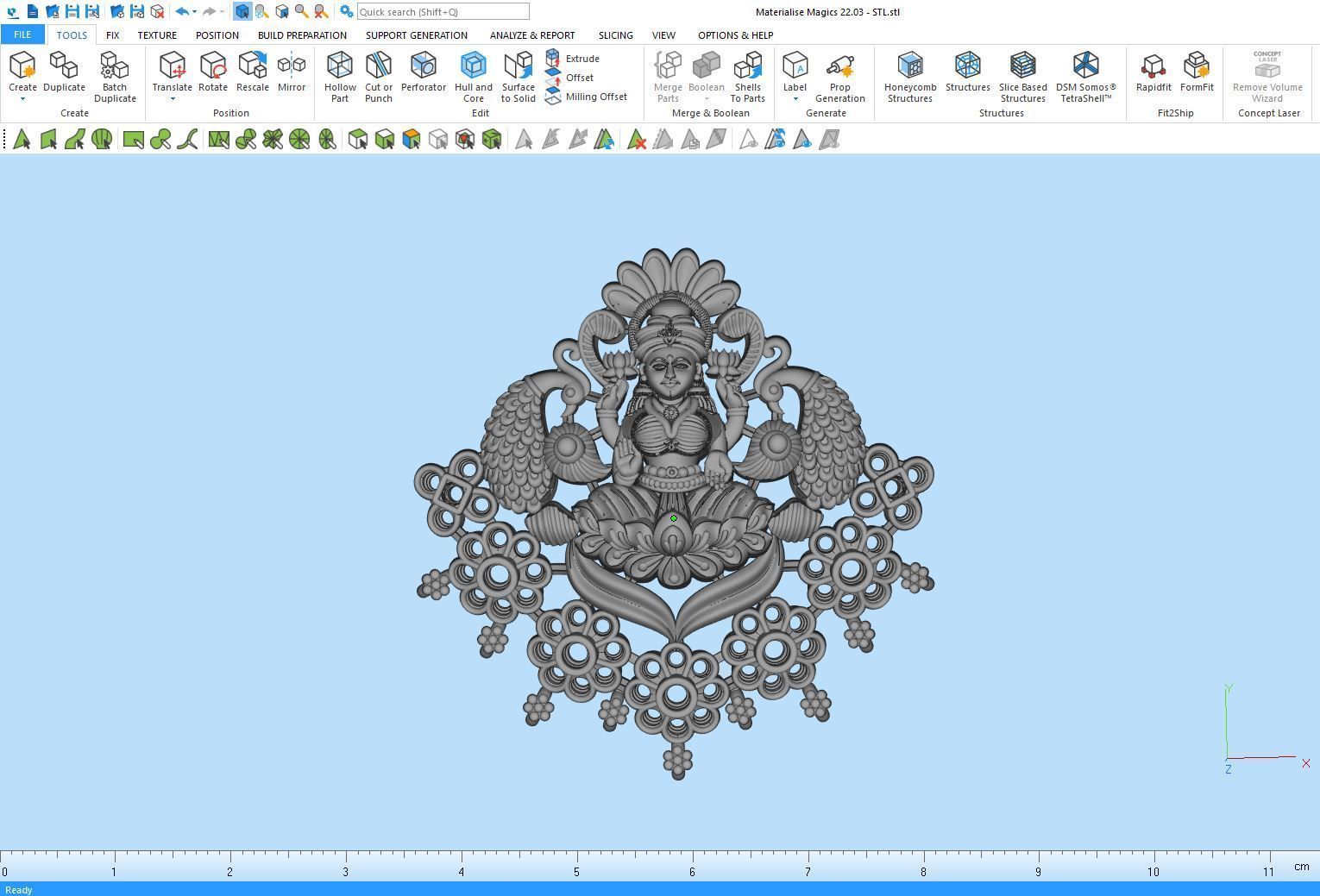Select the mark plane tool
Screen dimensions: 1320x896
[48, 139]
